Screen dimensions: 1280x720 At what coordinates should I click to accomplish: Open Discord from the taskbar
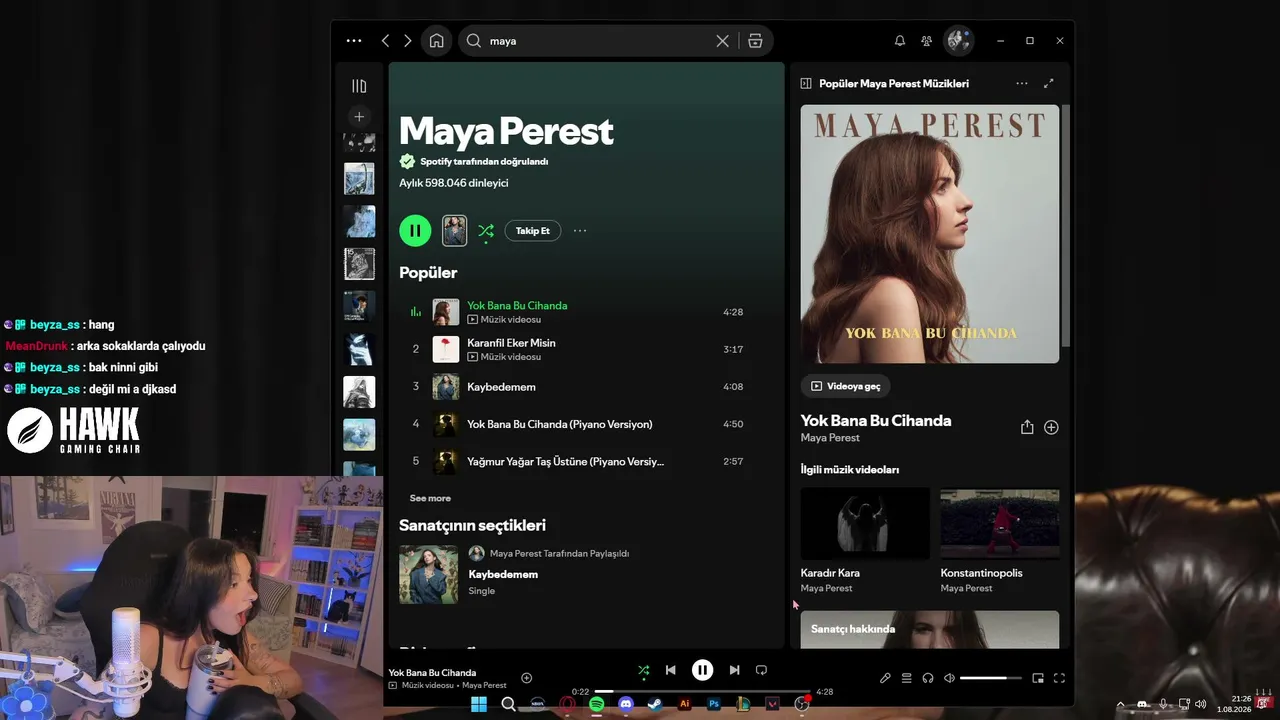coord(626,704)
